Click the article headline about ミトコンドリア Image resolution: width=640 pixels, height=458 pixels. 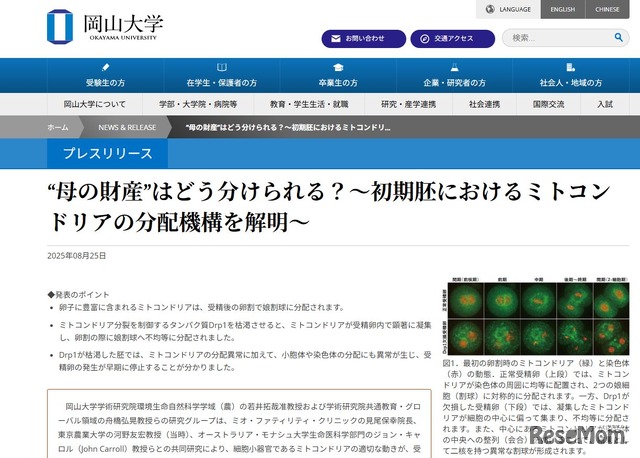coord(329,207)
